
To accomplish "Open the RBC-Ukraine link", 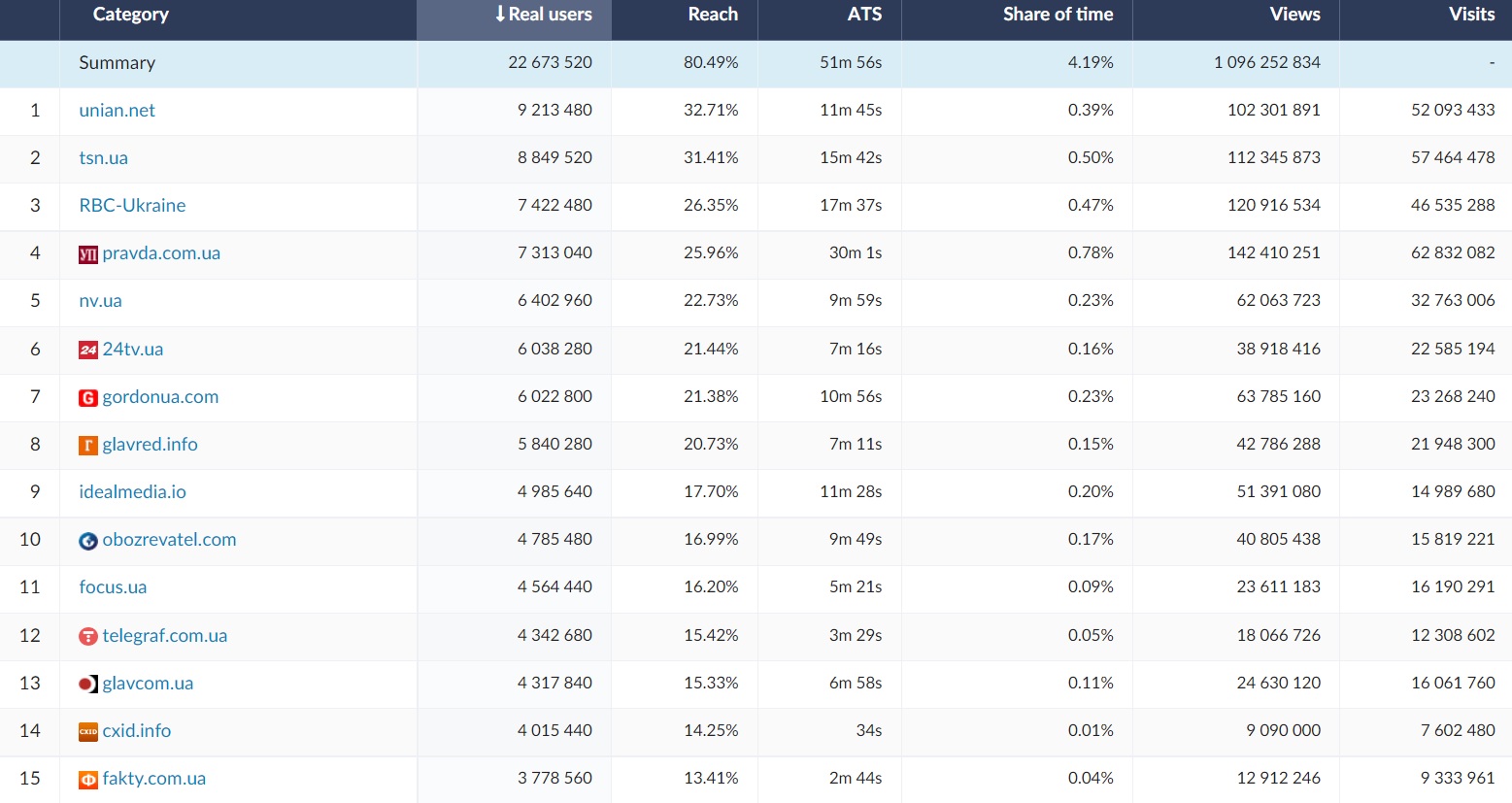I will click(132, 206).
